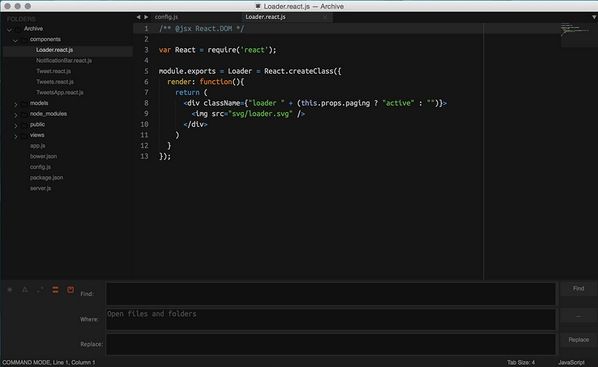This screenshot has height=367, width=598.
Task: Click the document icon in title bar
Action: click(258, 6)
